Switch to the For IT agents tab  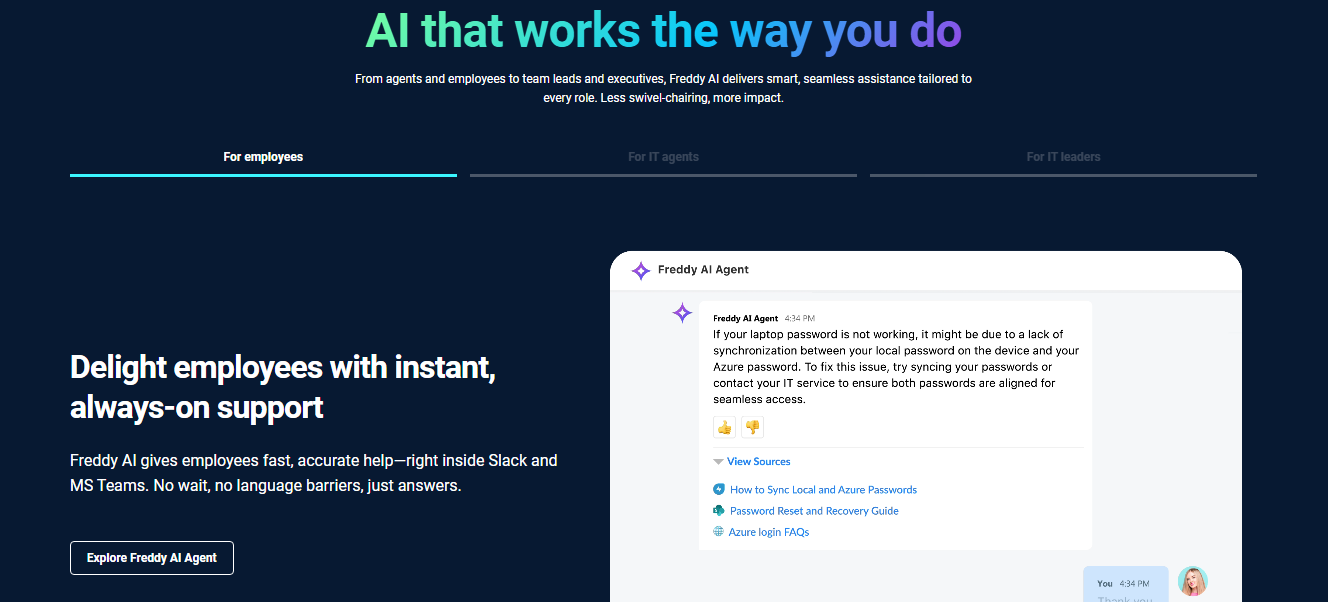pos(663,157)
